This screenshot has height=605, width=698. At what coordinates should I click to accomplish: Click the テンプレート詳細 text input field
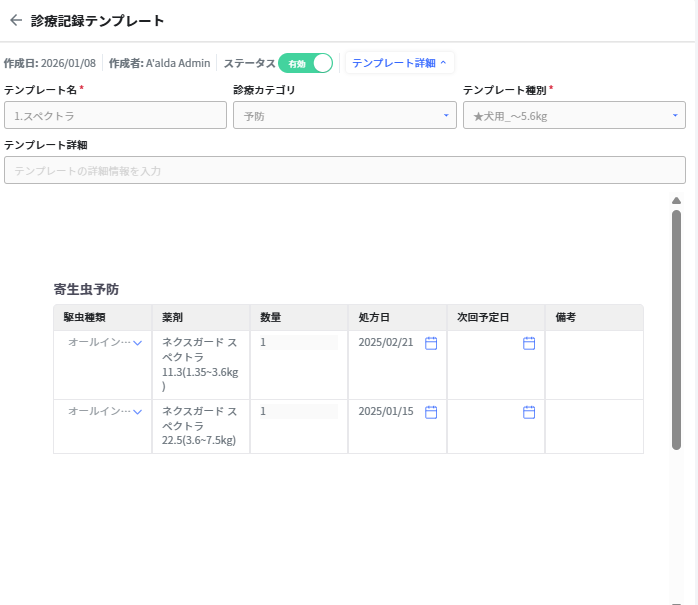pyautogui.click(x=345, y=170)
